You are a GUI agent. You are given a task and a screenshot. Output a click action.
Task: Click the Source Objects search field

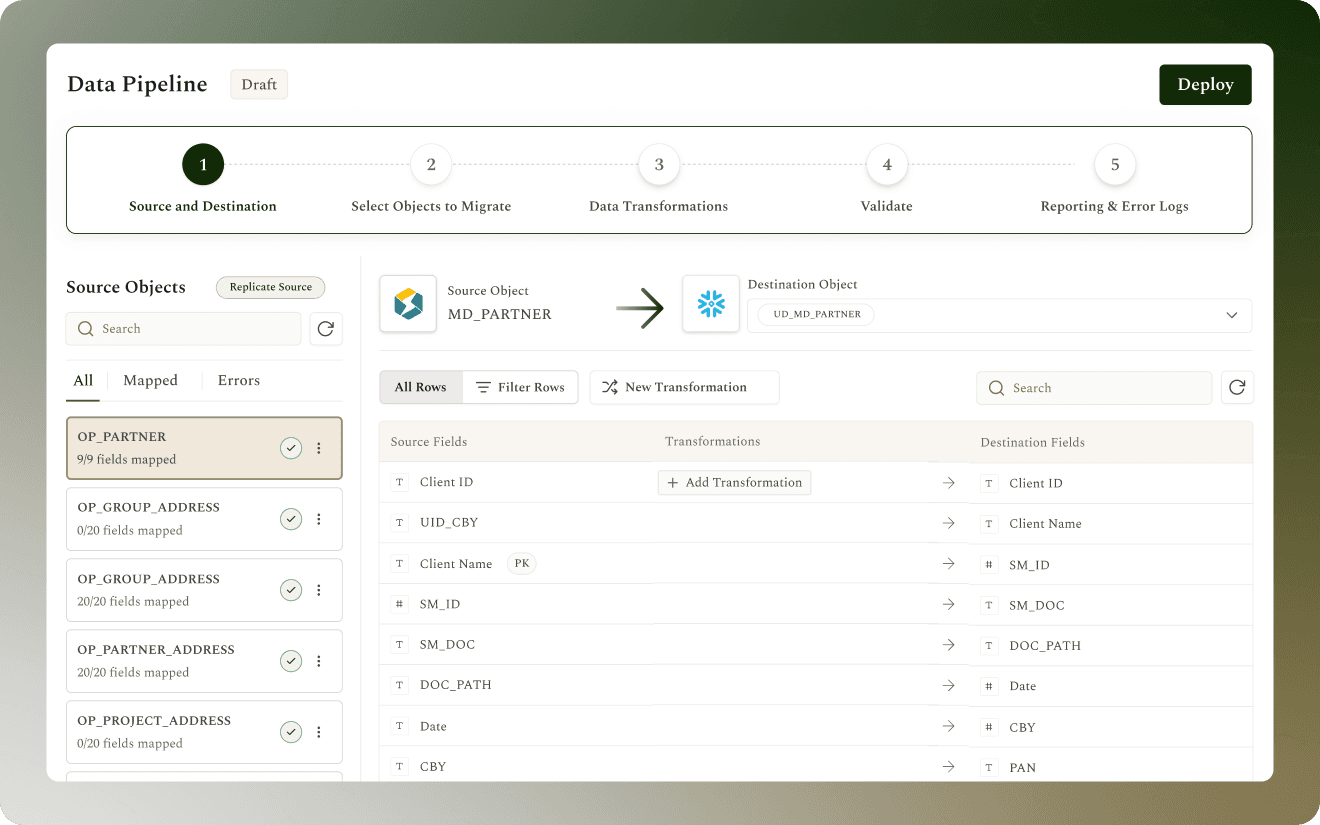point(184,328)
